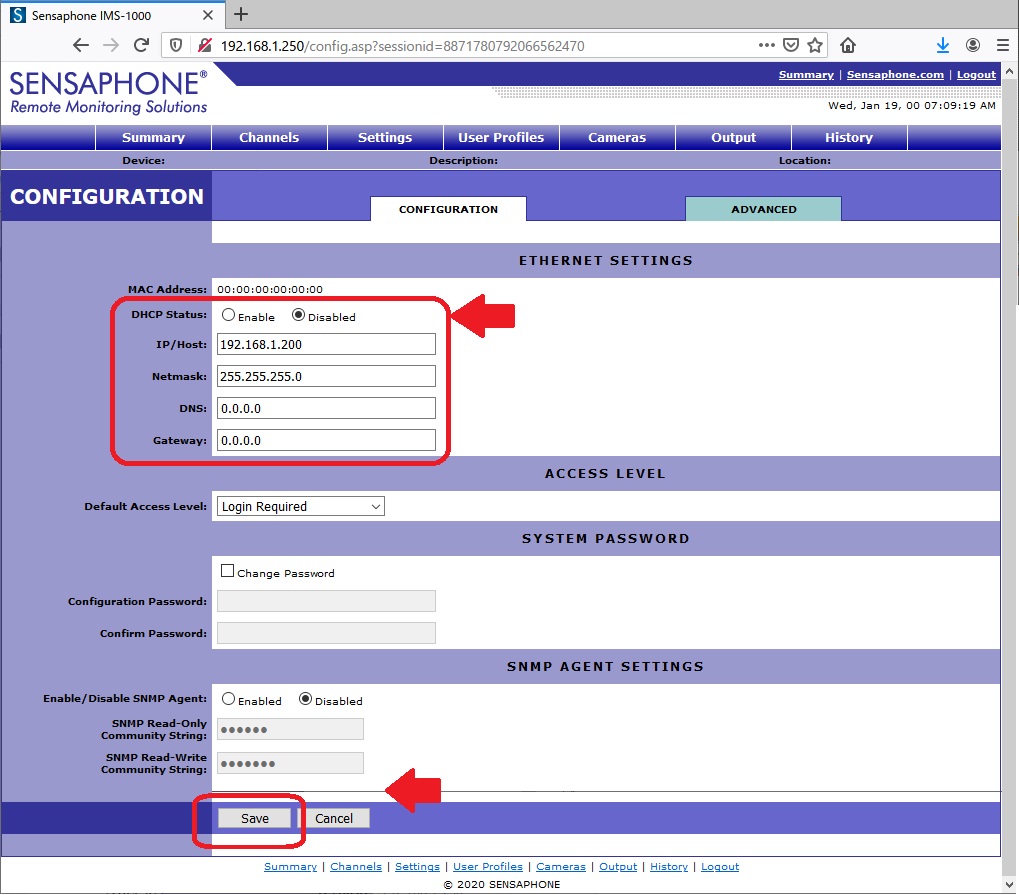The width and height of the screenshot is (1019, 895).
Task: Click the Summary link in header
Action: (x=806, y=75)
